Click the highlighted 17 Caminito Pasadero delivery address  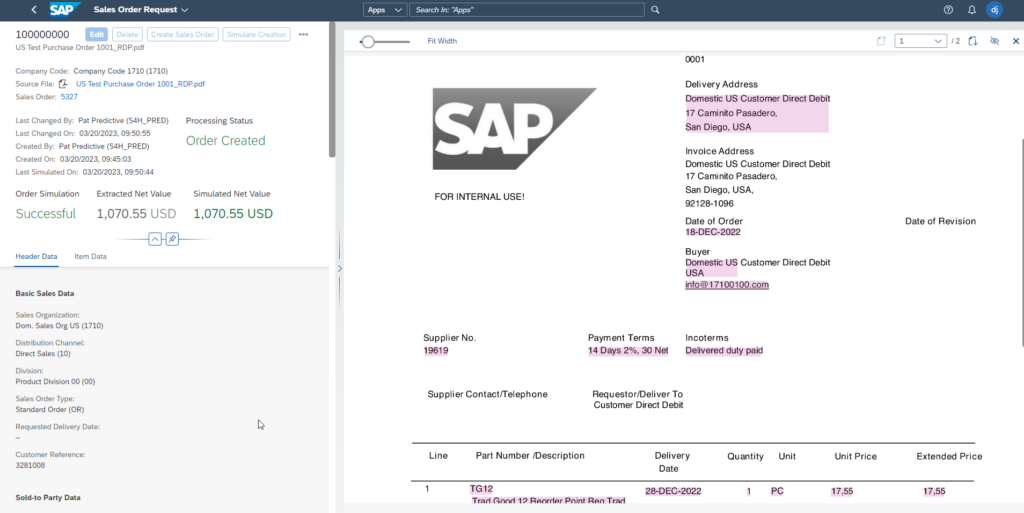731,113
